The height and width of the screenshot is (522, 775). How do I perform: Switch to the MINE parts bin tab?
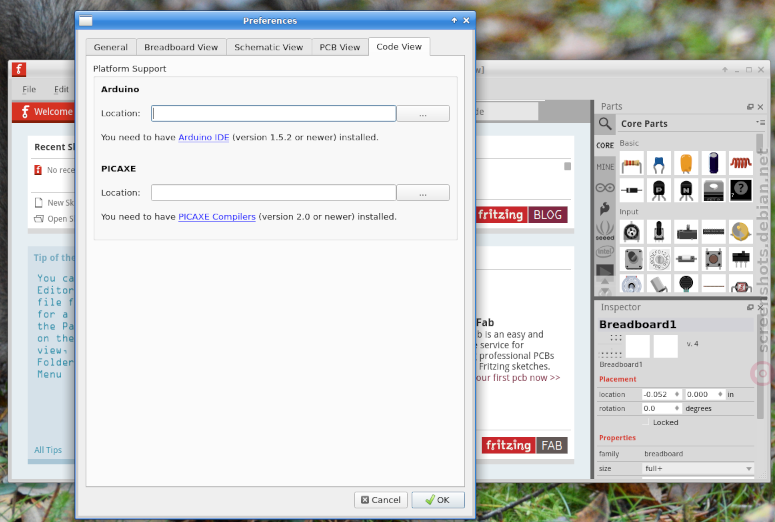coord(605,167)
